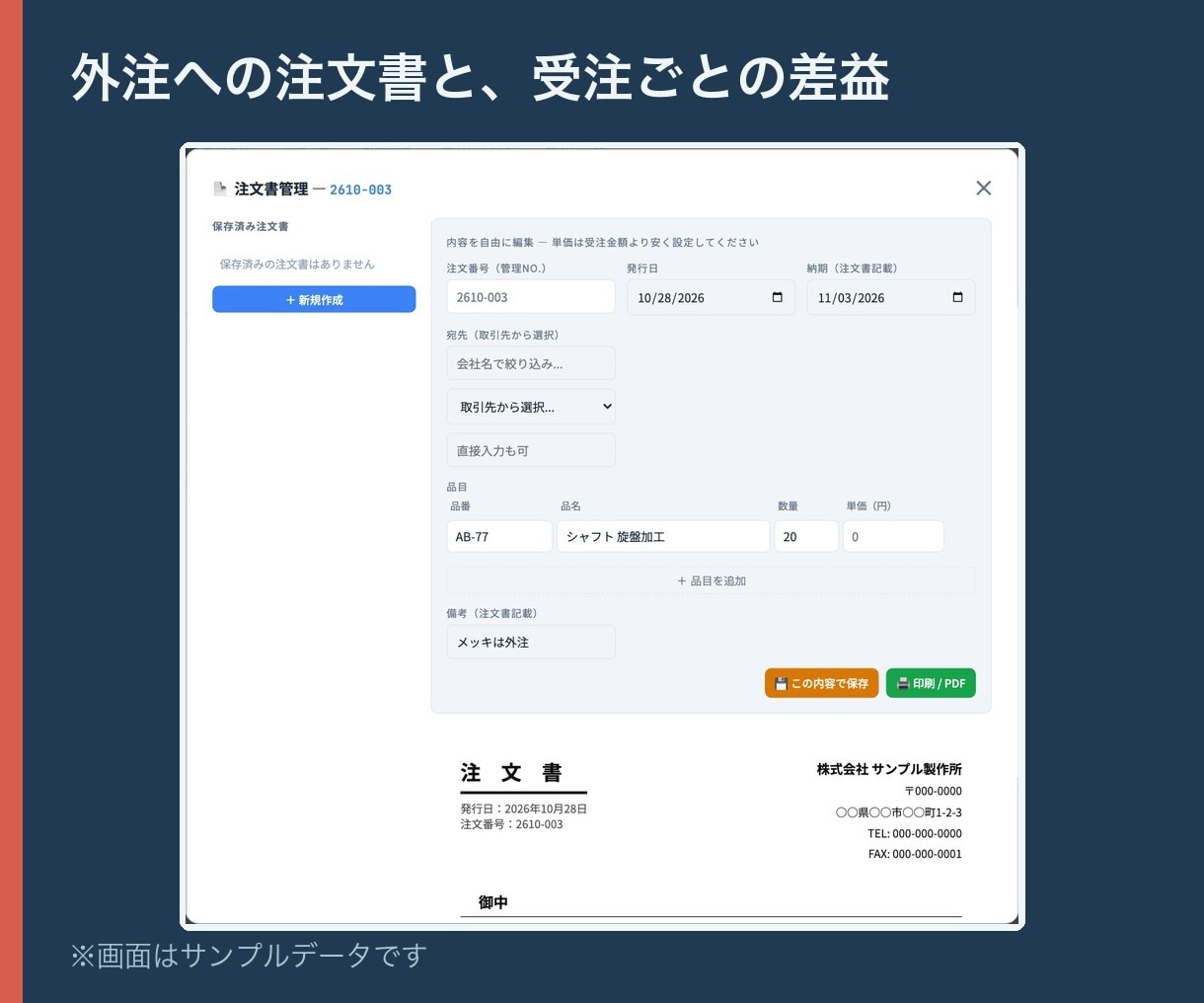Click the 品名 field シャフト 旋盤加工
Image resolution: width=1204 pixels, height=1003 pixels.
663,536
